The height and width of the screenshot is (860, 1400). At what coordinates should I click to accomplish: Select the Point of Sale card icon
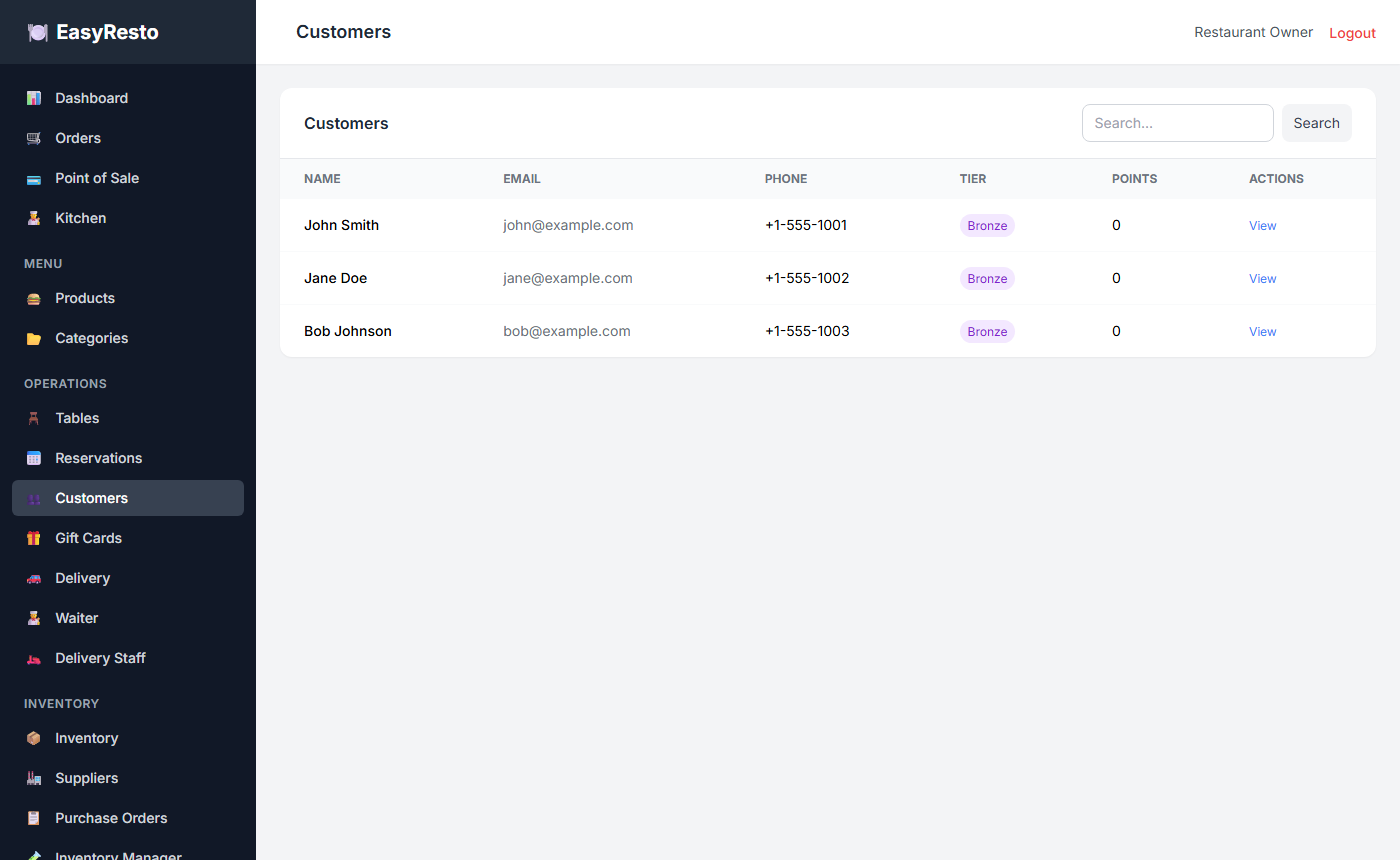(x=34, y=178)
